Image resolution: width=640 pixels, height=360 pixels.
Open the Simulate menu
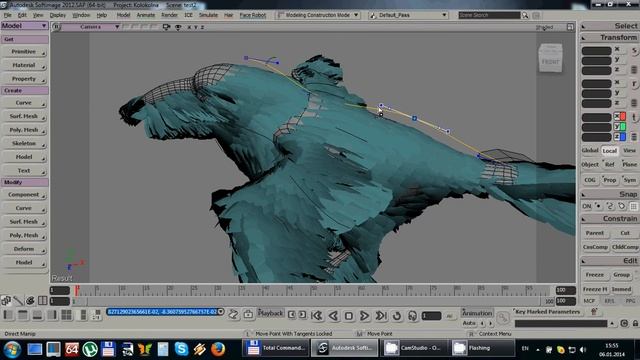(x=208, y=15)
